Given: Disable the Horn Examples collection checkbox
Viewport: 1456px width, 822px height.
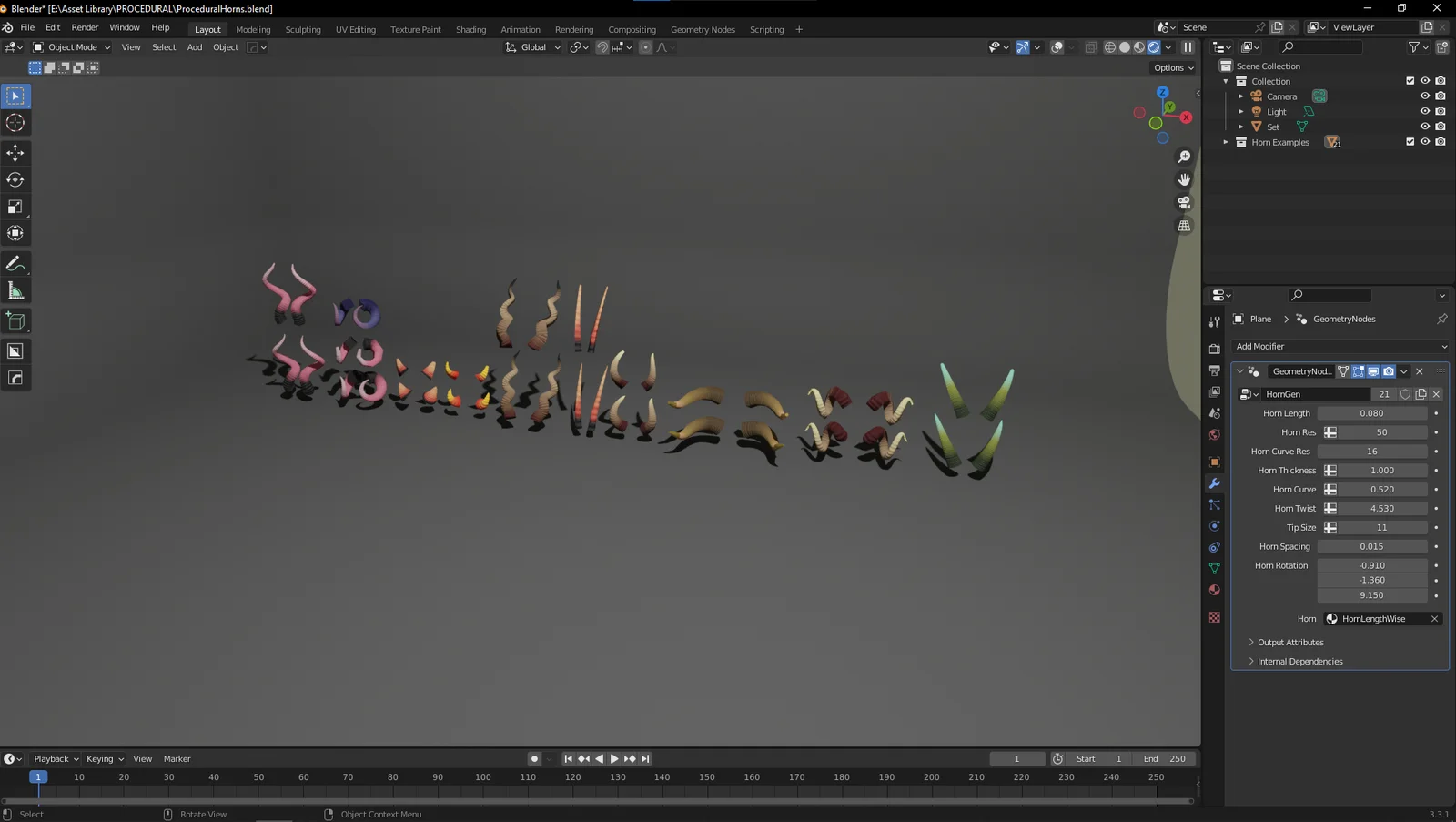Looking at the screenshot, I should [x=1410, y=141].
